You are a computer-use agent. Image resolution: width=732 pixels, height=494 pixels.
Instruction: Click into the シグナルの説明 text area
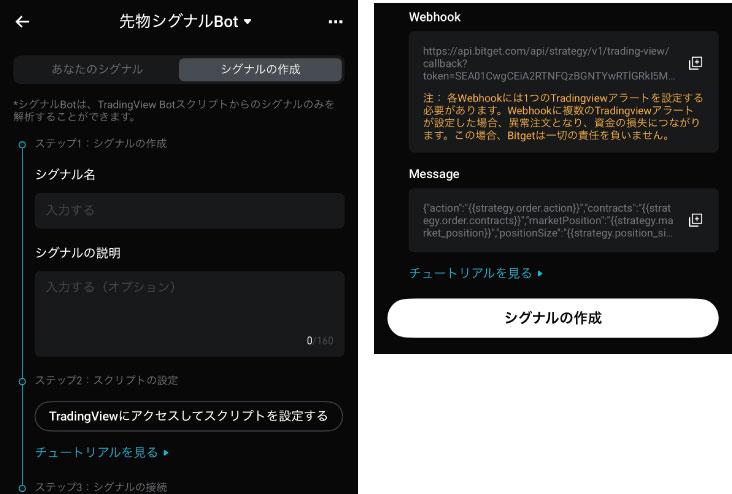tap(189, 310)
